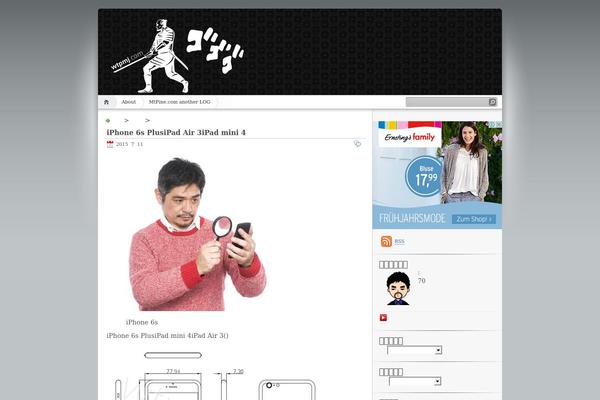
Task: Click the red YouTube play icon
Action: [383, 318]
